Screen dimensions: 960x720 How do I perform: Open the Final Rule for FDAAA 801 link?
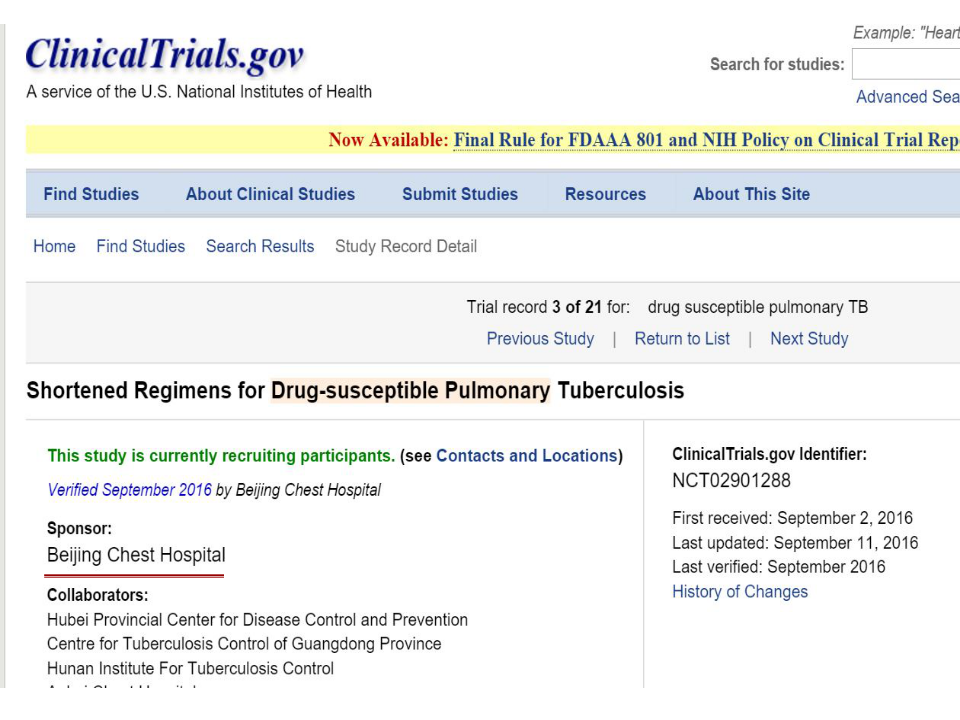click(x=705, y=140)
